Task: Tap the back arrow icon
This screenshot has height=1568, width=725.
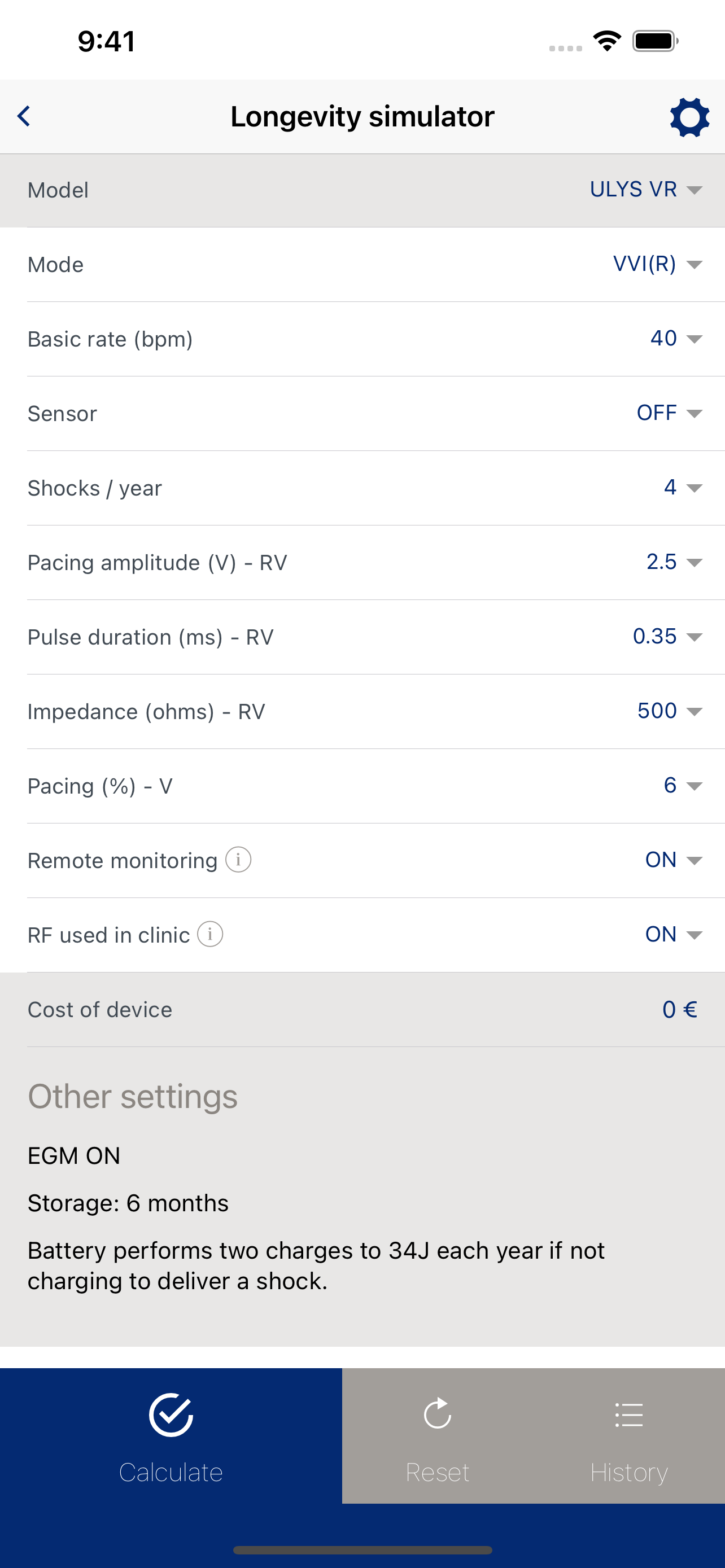Action: coord(24,116)
